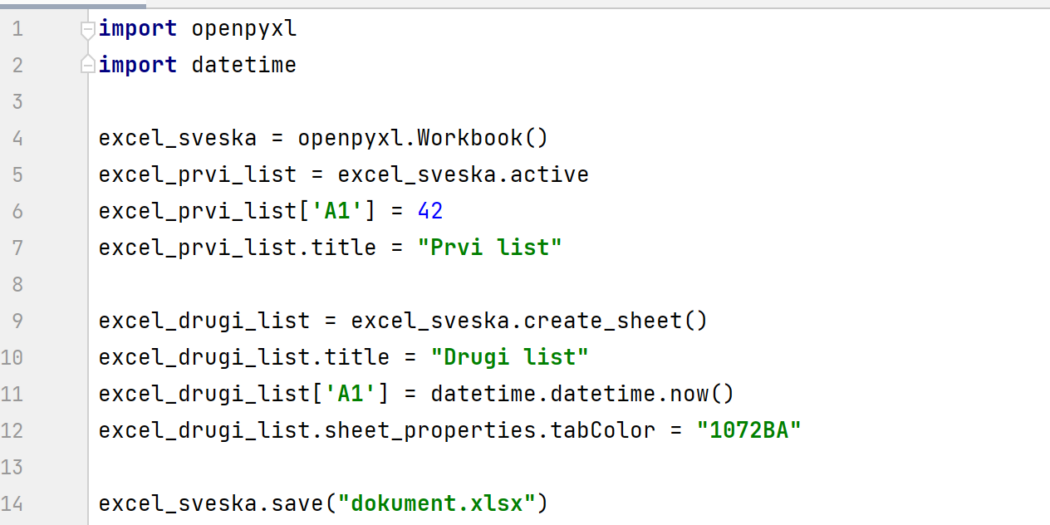Click the fold end marker beside import datetime
1050x525 pixels.
[88, 66]
